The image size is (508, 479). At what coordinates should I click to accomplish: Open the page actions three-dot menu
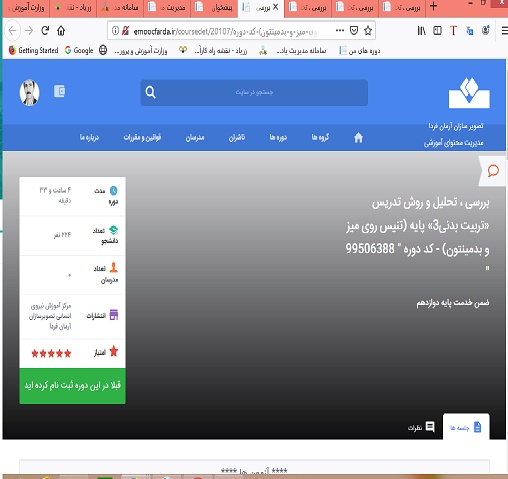click(340, 30)
